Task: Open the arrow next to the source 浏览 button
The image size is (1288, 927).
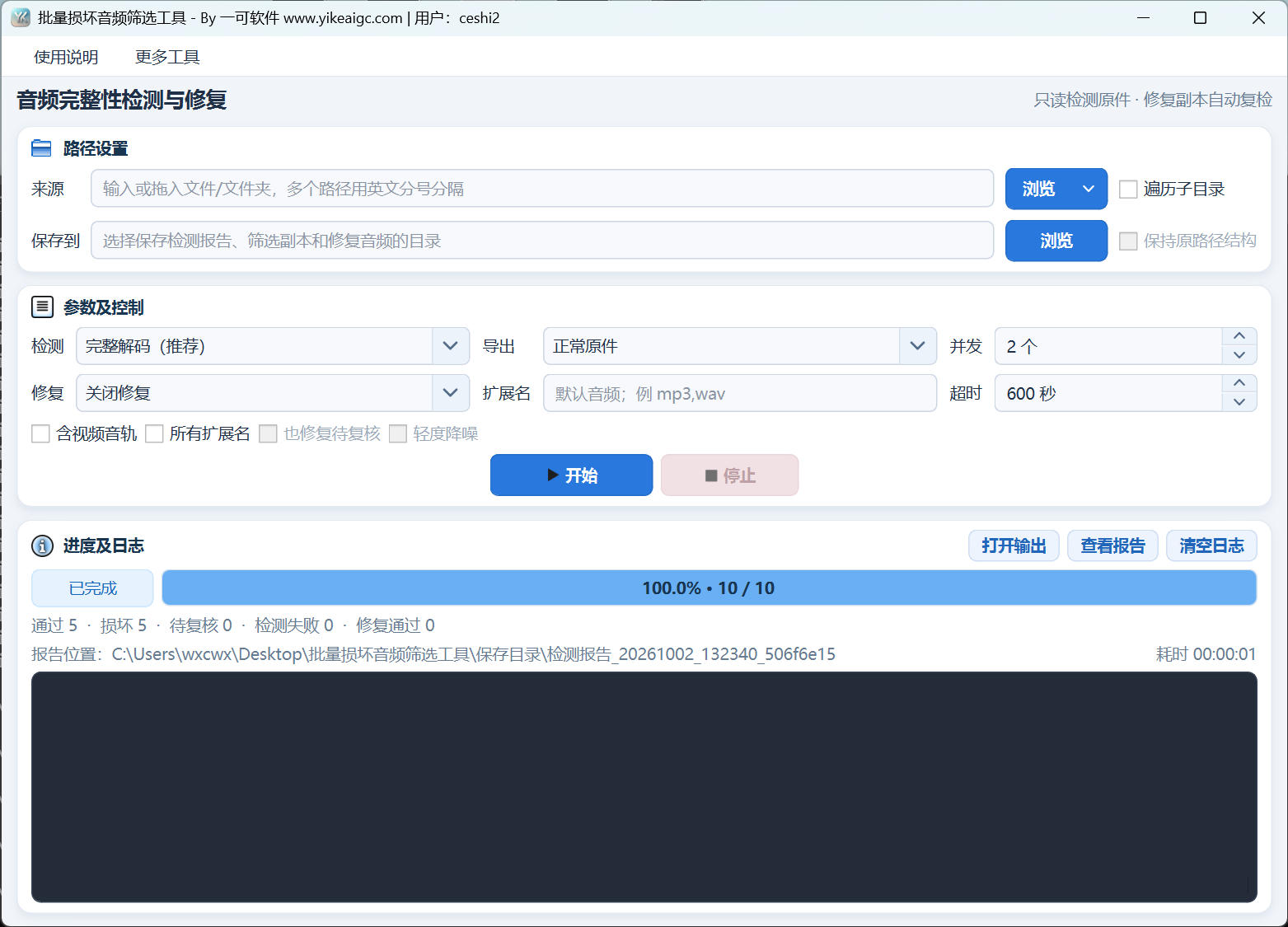Action: tap(1089, 189)
